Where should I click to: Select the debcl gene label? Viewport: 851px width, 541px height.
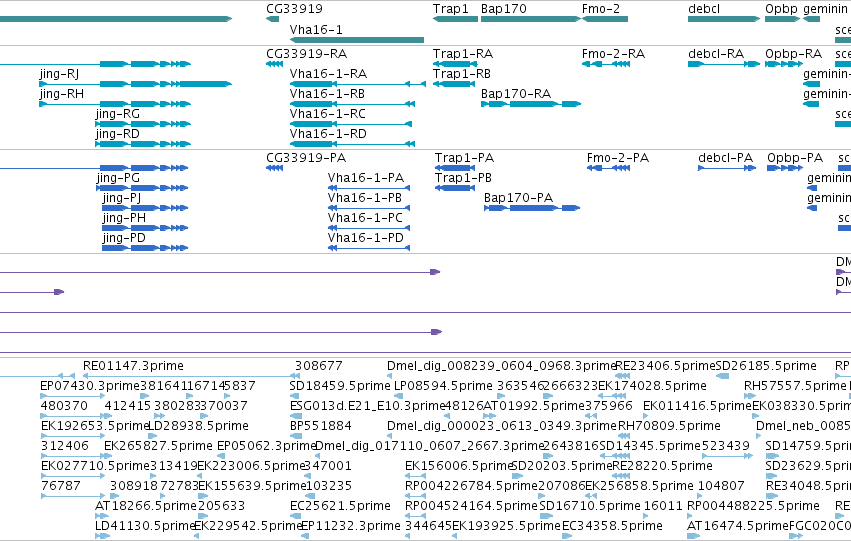(704, 9)
